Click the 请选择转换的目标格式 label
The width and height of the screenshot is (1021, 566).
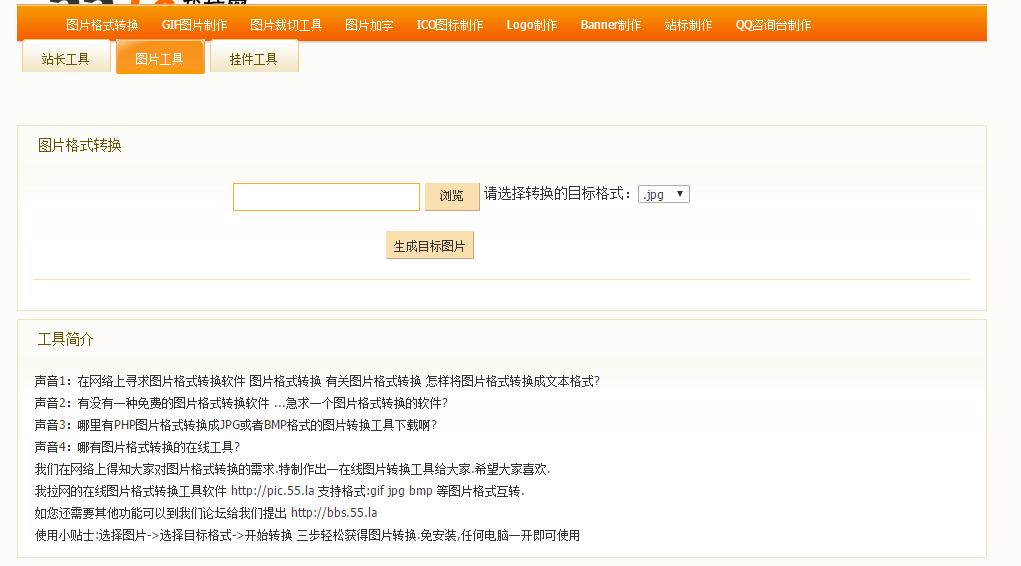557,193
